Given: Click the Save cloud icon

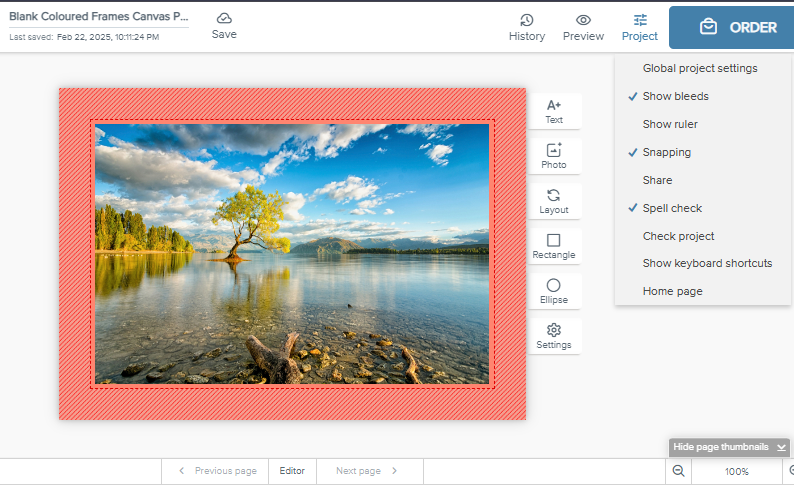Looking at the screenshot, I should pos(224,19).
